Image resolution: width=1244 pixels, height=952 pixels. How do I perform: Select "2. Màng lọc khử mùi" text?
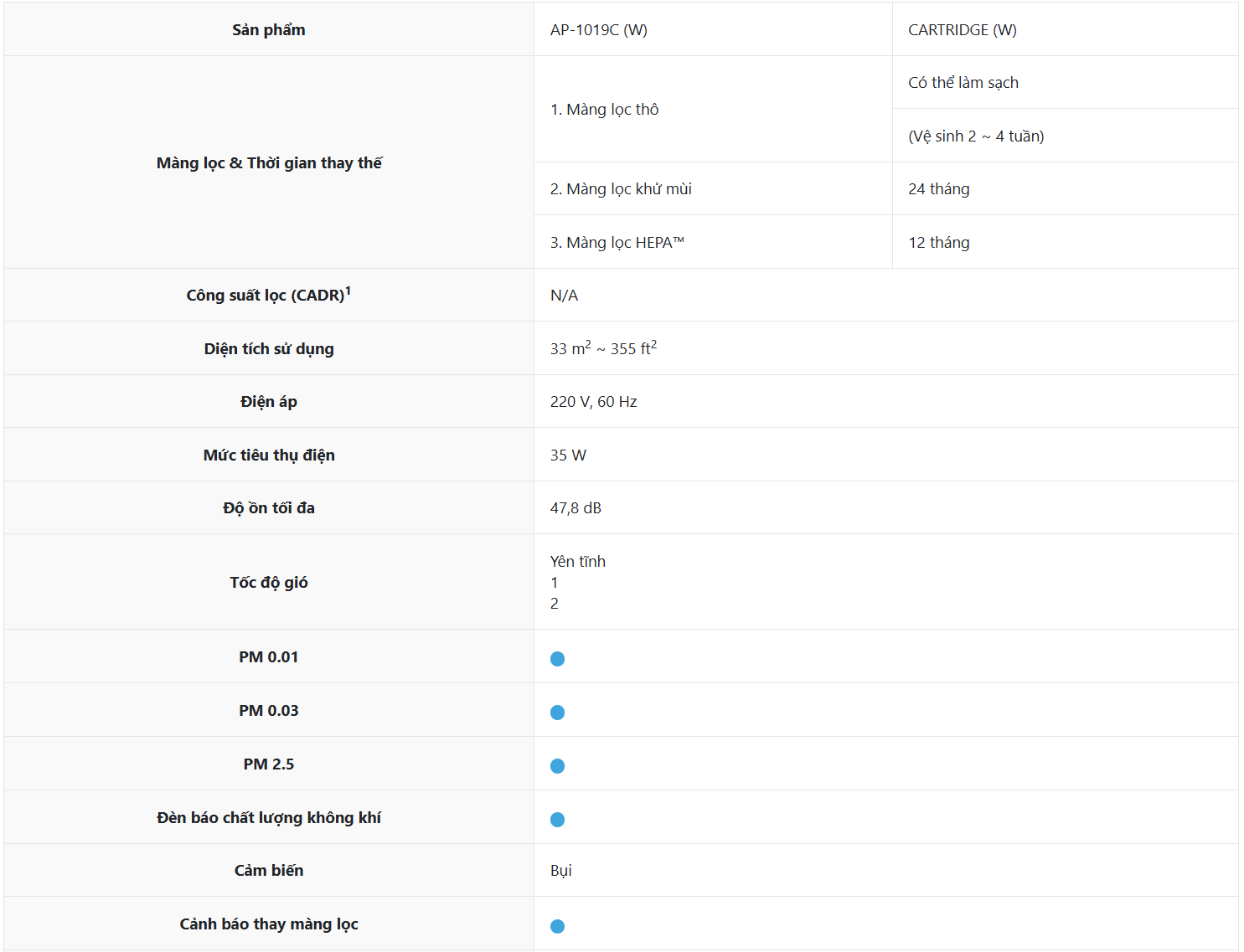pyautogui.click(x=621, y=189)
